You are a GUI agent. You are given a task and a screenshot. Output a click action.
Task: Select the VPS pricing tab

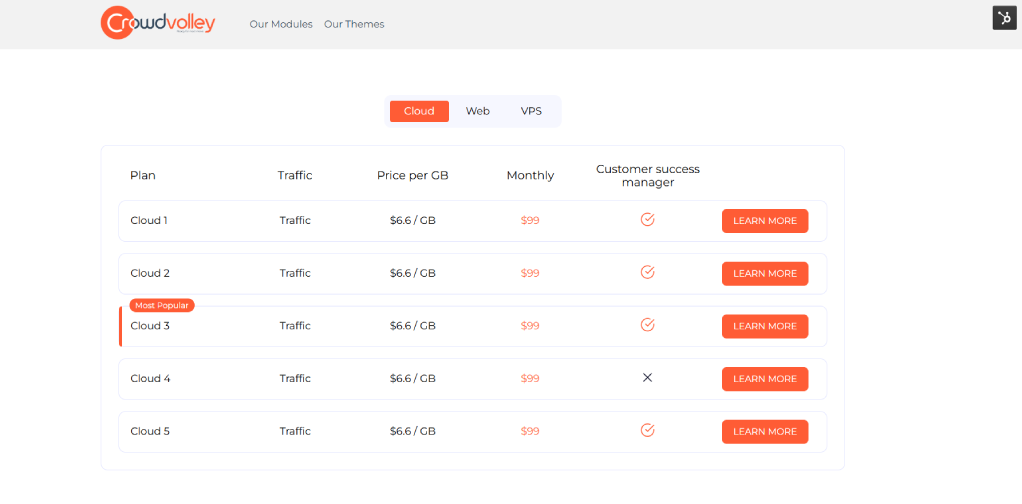point(531,111)
